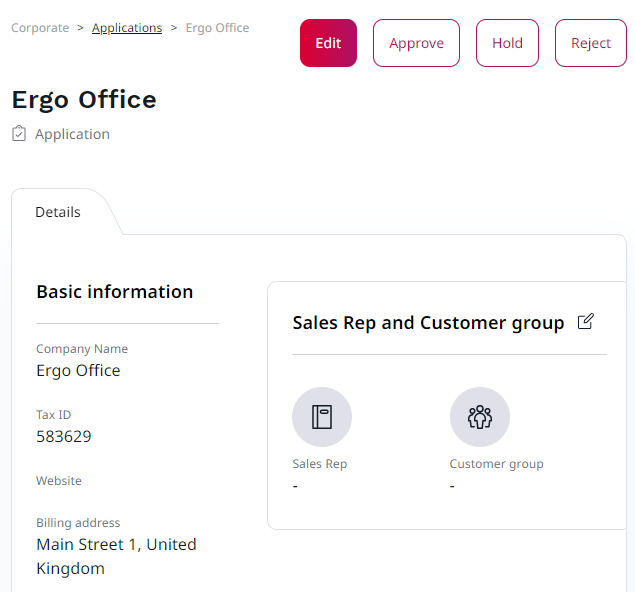Screen dimensions: 635x592
Task: Click the Customer group people icon
Action: pos(479,417)
